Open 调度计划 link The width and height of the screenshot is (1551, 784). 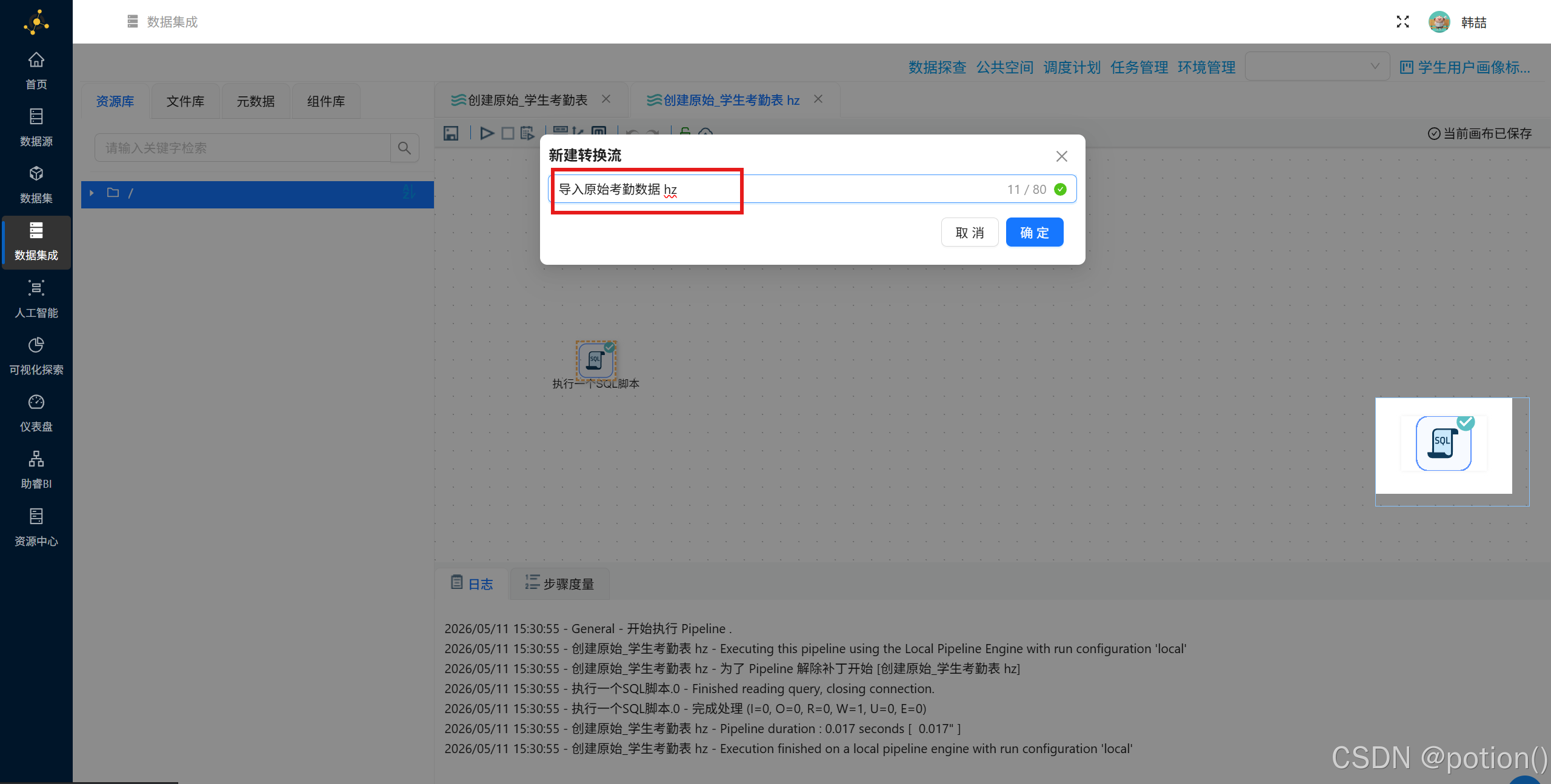(x=1072, y=67)
